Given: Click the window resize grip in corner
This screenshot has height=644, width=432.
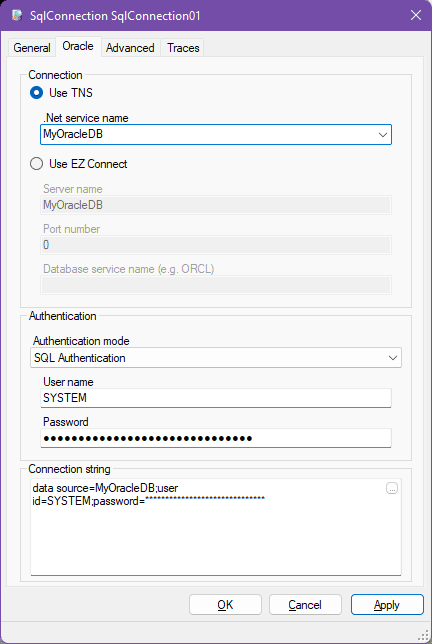Looking at the screenshot, I should tap(423, 634).
